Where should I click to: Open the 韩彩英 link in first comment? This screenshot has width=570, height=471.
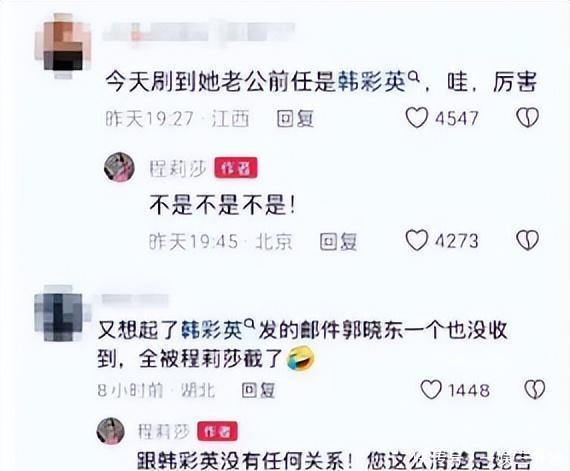(372, 81)
